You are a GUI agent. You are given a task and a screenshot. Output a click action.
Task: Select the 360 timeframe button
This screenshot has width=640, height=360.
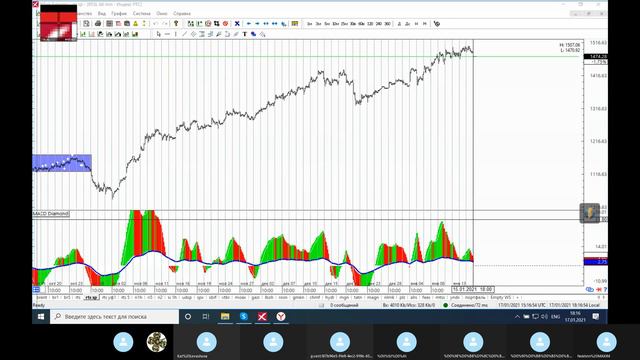pyautogui.click(x=387, y=24)
